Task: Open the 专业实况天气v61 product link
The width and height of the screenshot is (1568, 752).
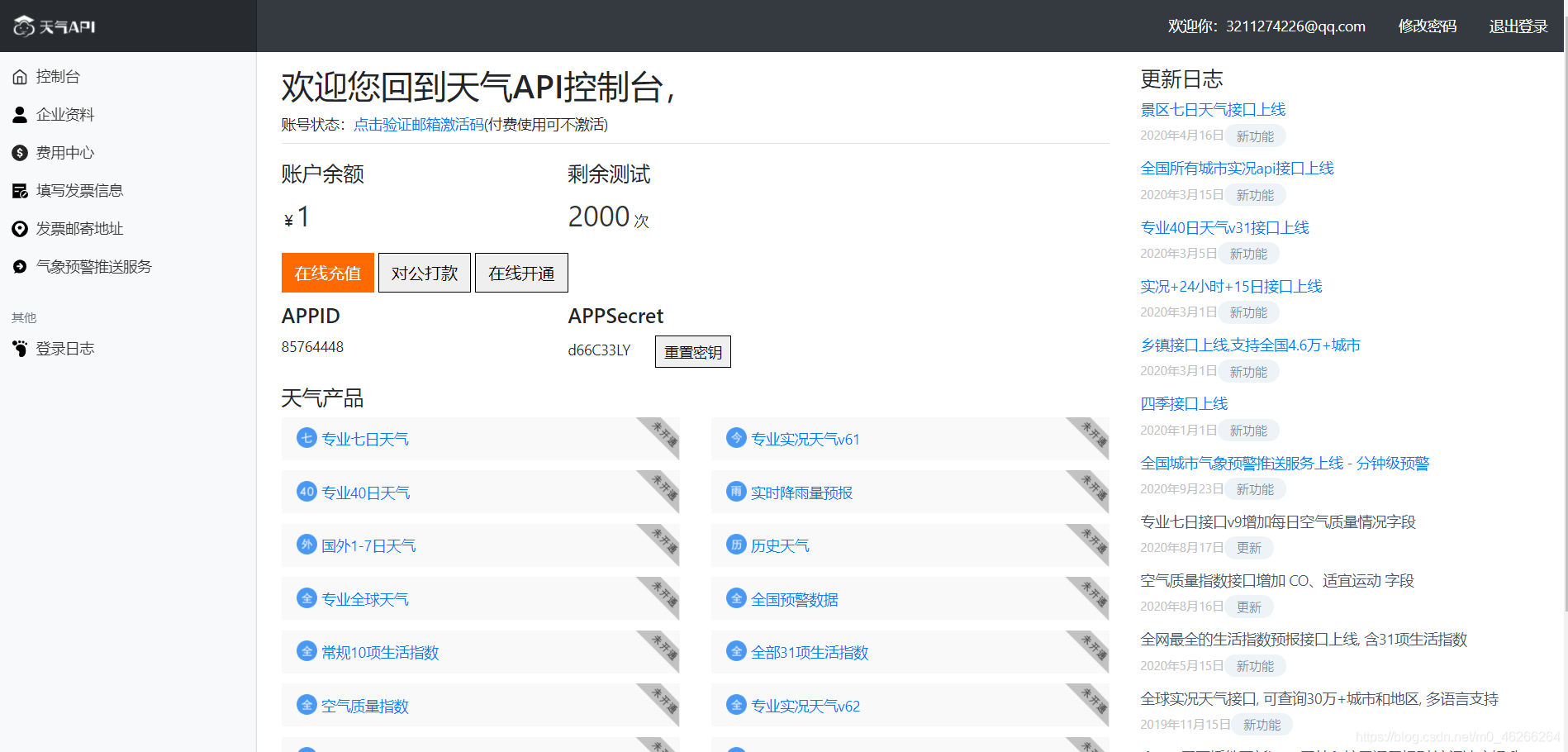Action: coord(805,439)
